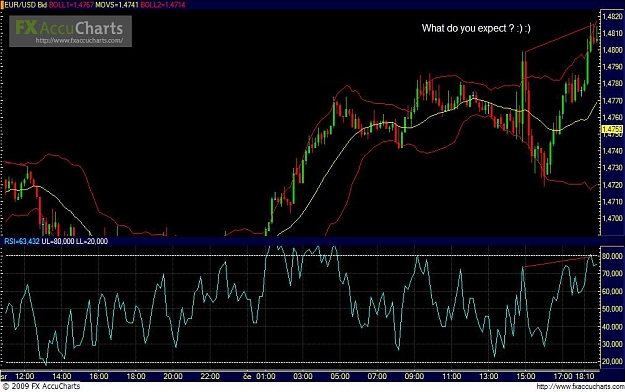Click the 13:00 time axis label
The width and height of the screenshot is (625, 392).
tap(489, 376)
